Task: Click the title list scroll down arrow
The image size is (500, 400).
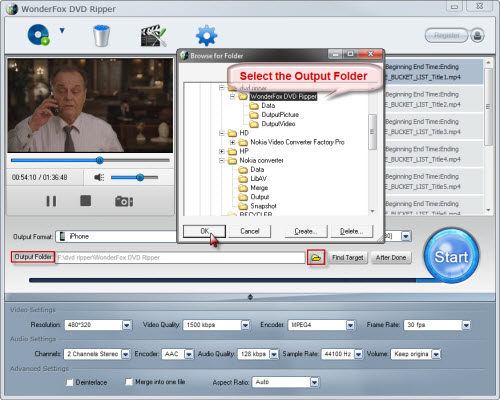Action: pos(488,210)
